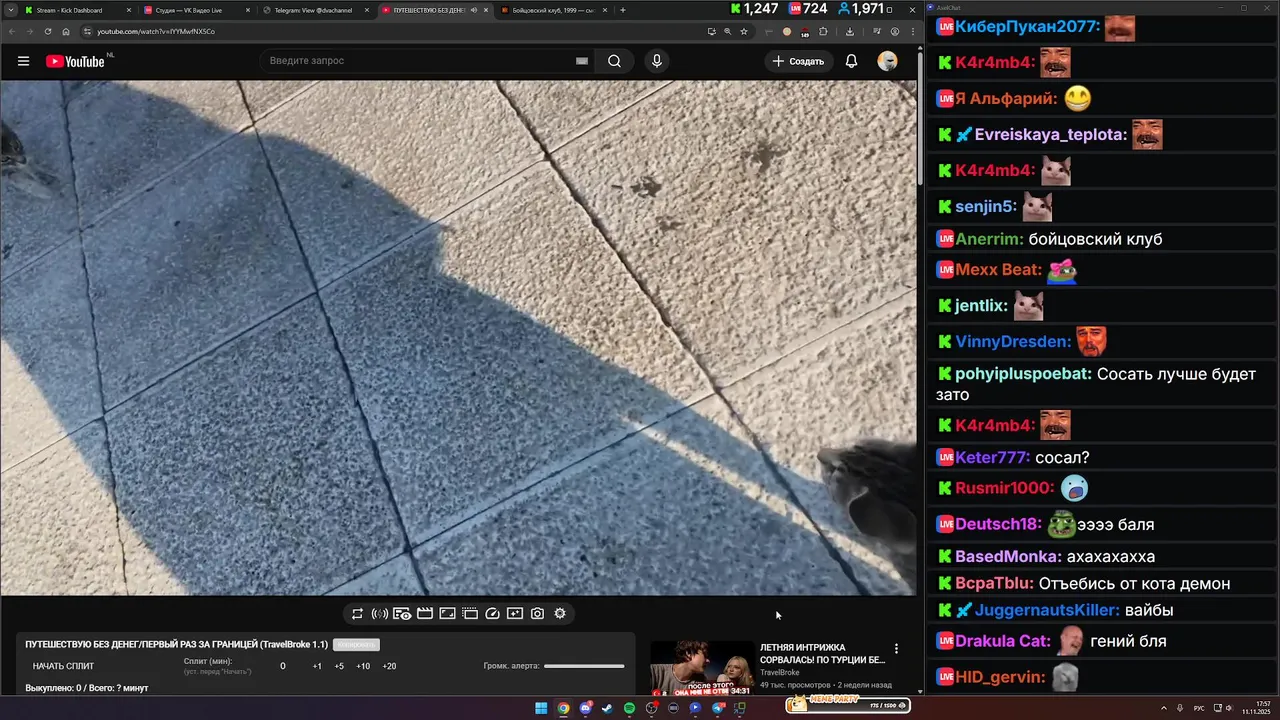Open the YouTube hamburger guide menu
Viewport: 1280px width, 720px height.
coord(23,61)
